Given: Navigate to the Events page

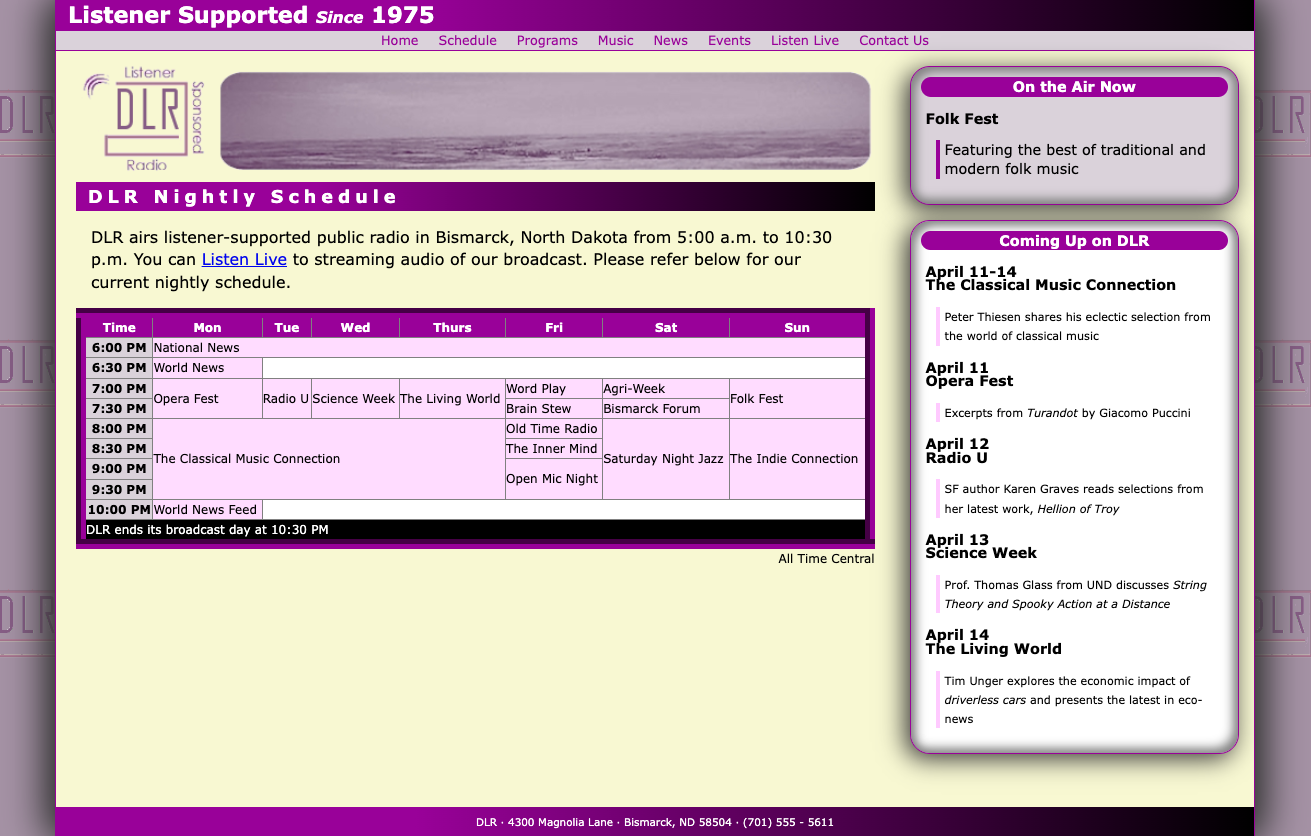Looking at the screenshot, I should click(729, 41).
